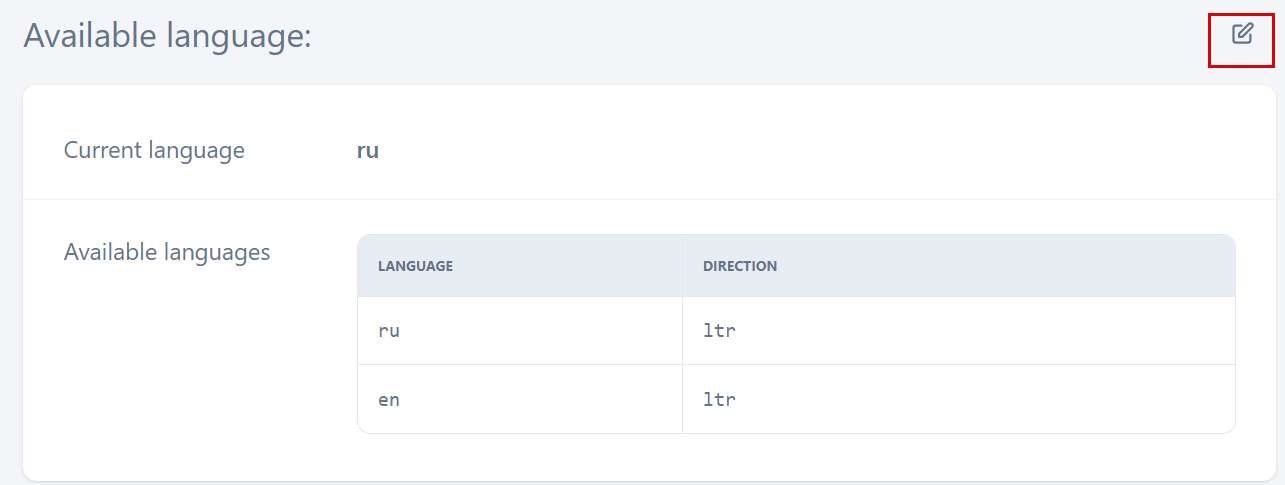
Task: Click empty header area right of DIRECTION text
Action: (x=1000, y=266)
